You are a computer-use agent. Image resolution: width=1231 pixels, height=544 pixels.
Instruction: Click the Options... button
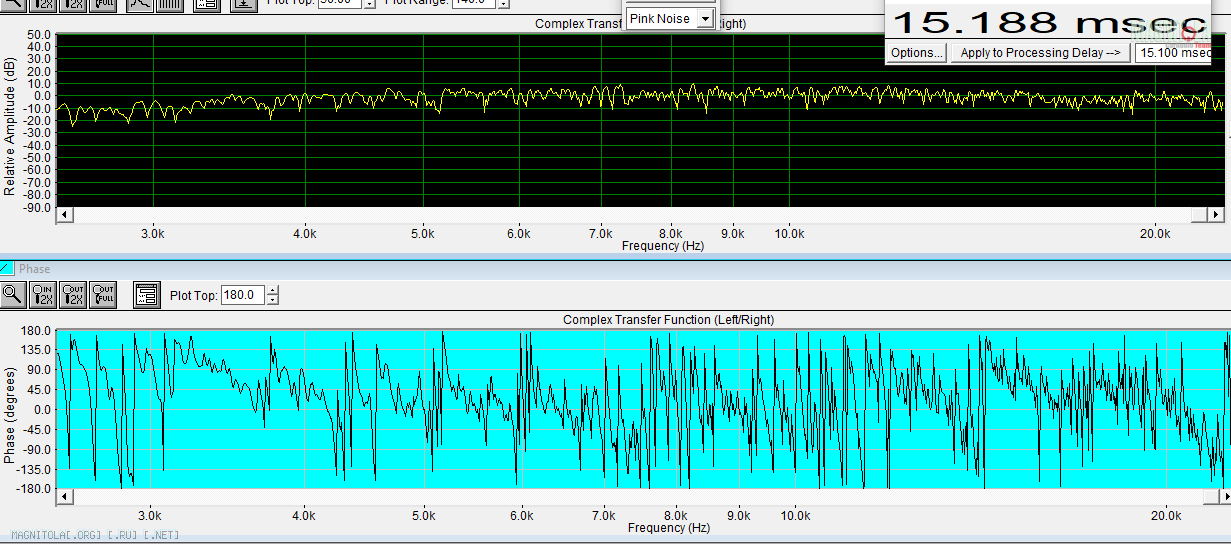point(917,53)
